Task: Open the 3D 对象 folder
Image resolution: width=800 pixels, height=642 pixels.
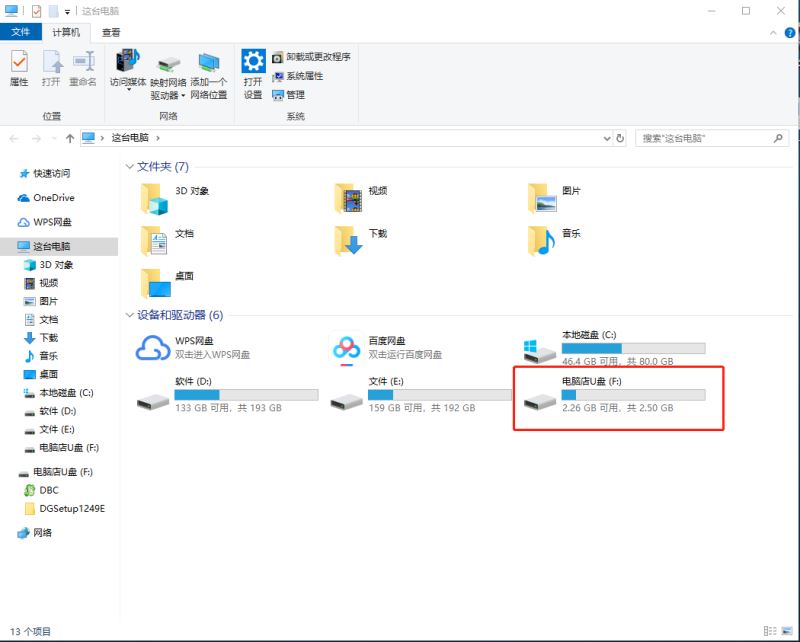Action: click(156, 198)
